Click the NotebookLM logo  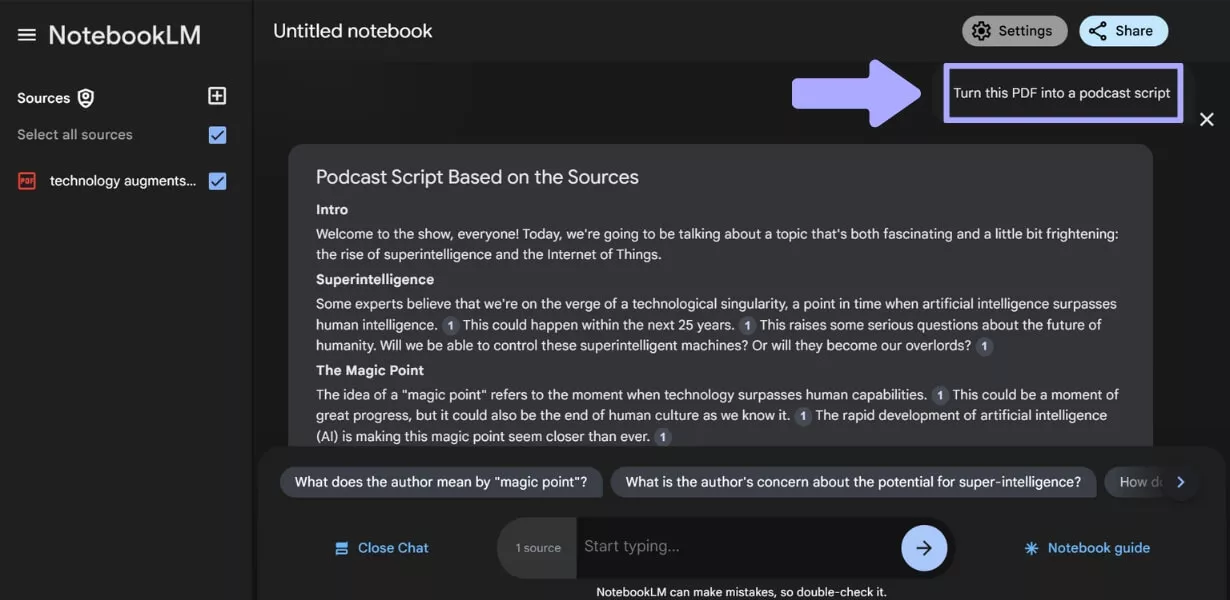[130, 33]
